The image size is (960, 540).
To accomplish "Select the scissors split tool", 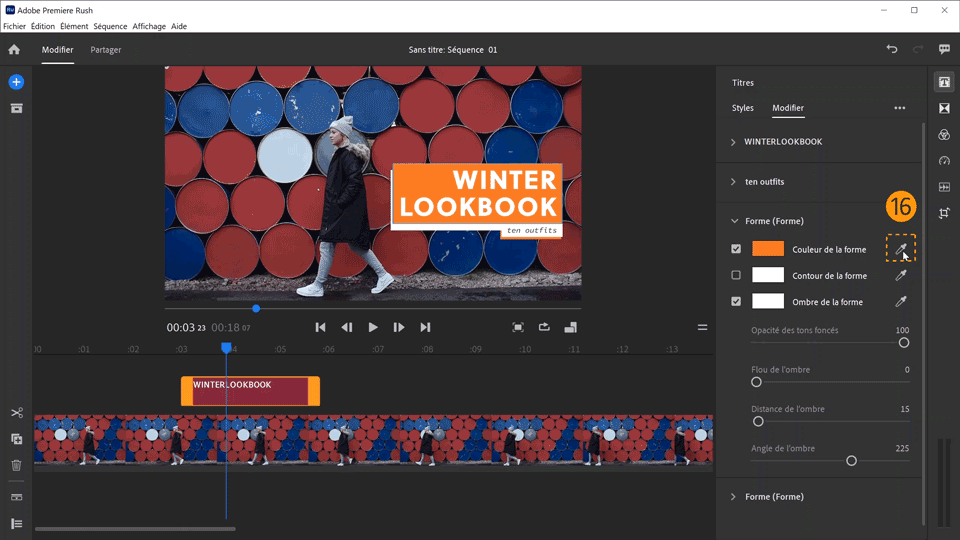I will coord(16,413).
